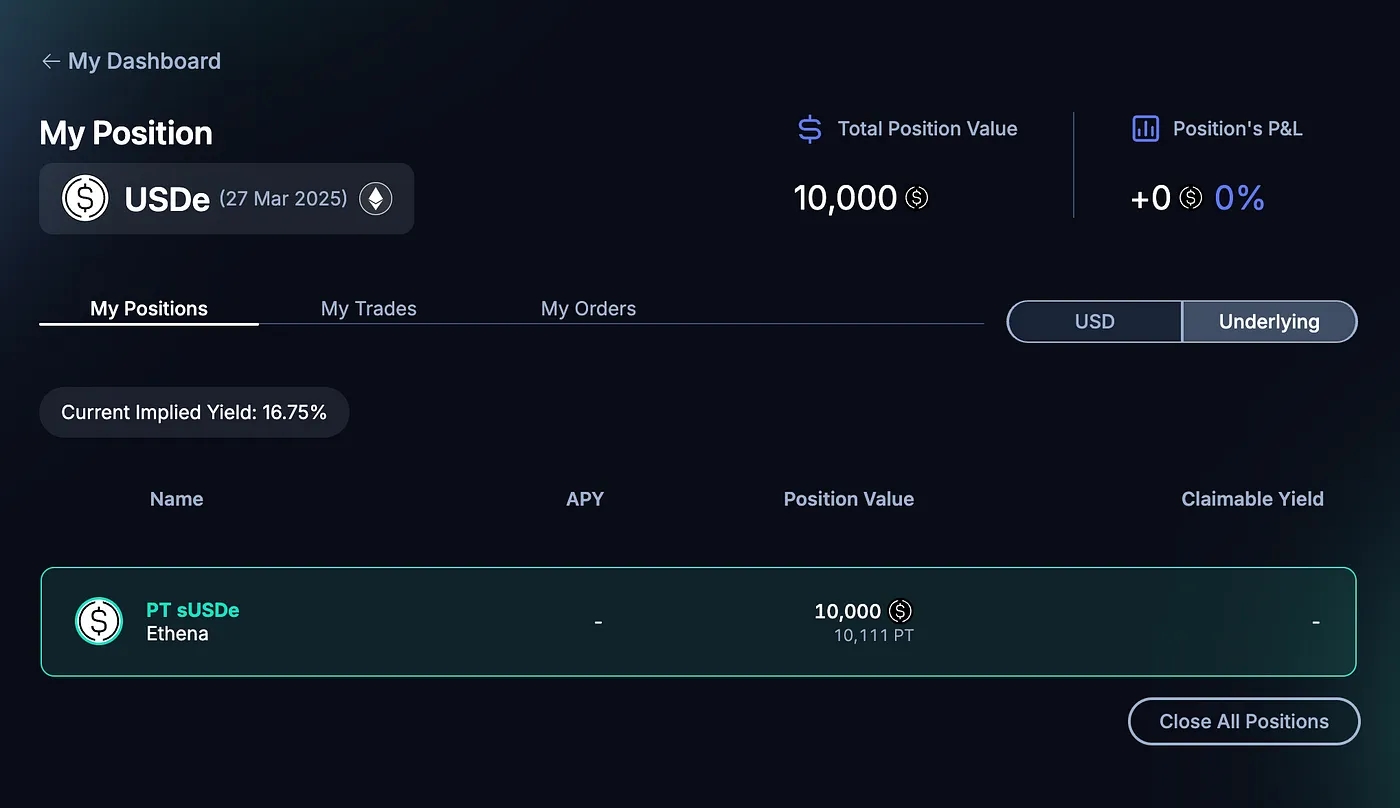
Task: Click the Position Value column header
Action: (x=848, y=499)
